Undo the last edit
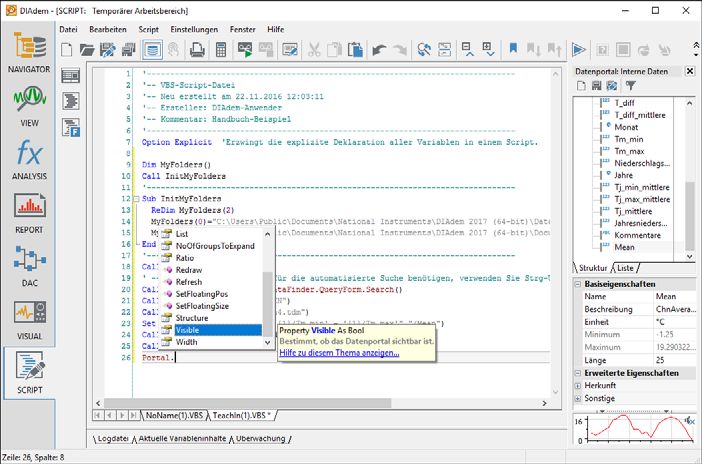702x464 pixels. pos(379,50)
